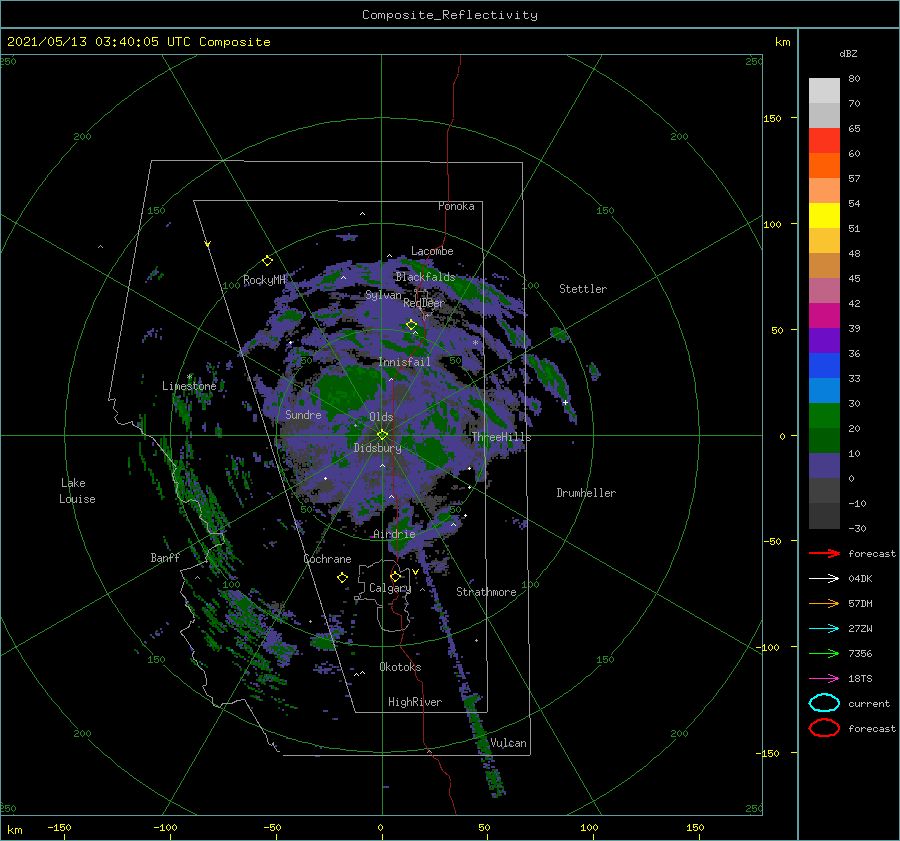
Task: Click the yellow diamond marker above Calgary
Action: [395, 576]
